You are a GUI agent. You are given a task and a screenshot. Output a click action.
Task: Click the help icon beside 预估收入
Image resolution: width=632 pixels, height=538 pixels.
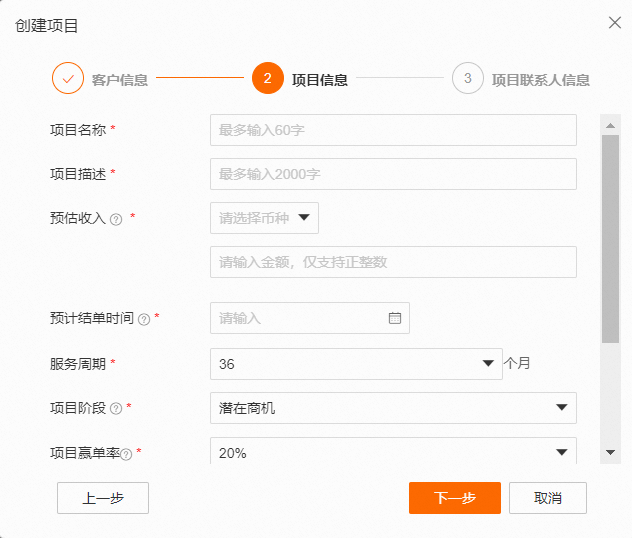pos(116,219)
